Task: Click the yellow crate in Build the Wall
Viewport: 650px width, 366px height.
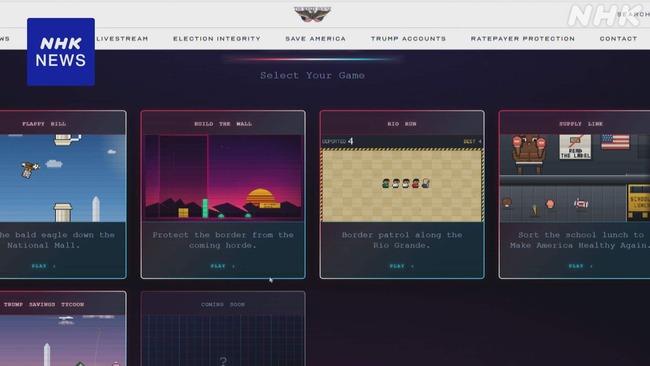Action: coord(183,213)
